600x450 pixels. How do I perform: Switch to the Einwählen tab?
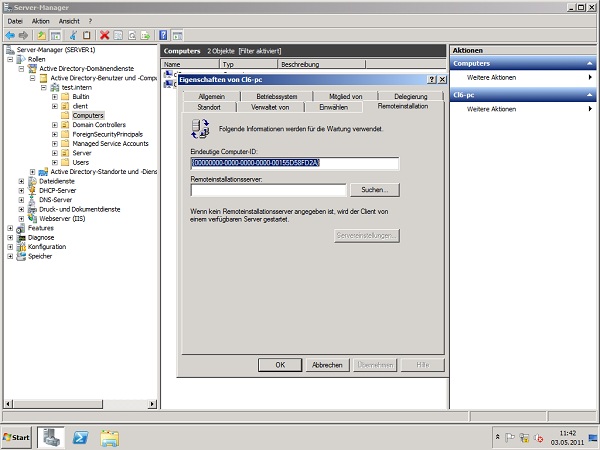(334, 107)
